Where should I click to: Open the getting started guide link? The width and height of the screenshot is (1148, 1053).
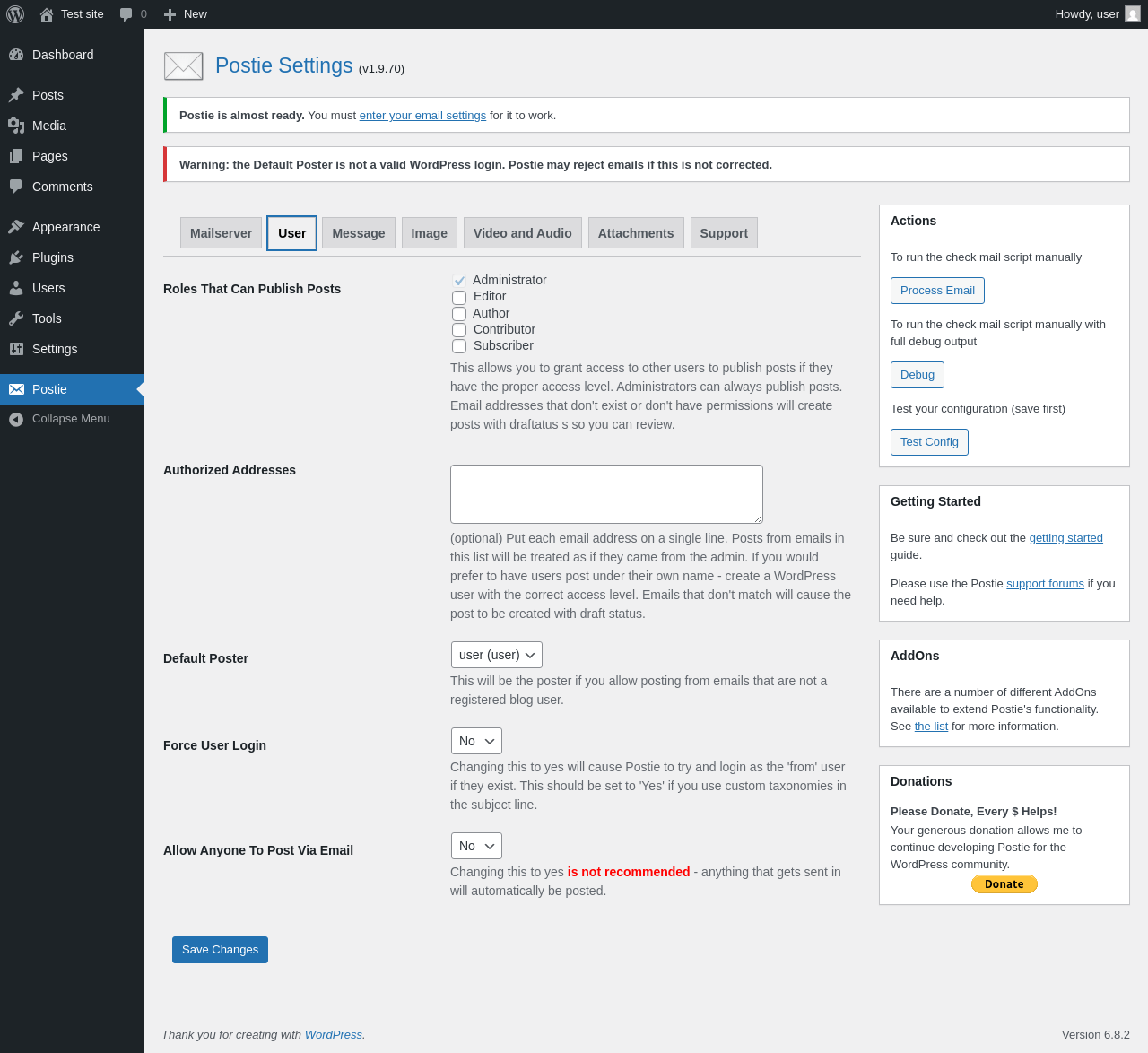click(x=1065, y=538)
